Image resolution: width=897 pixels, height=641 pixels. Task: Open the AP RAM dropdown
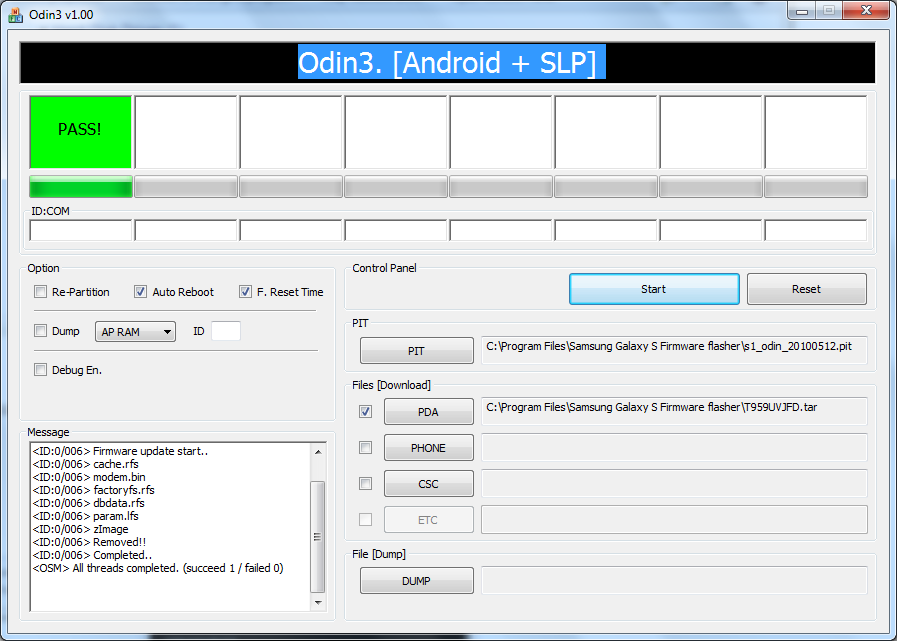click(x=135, y=332)
